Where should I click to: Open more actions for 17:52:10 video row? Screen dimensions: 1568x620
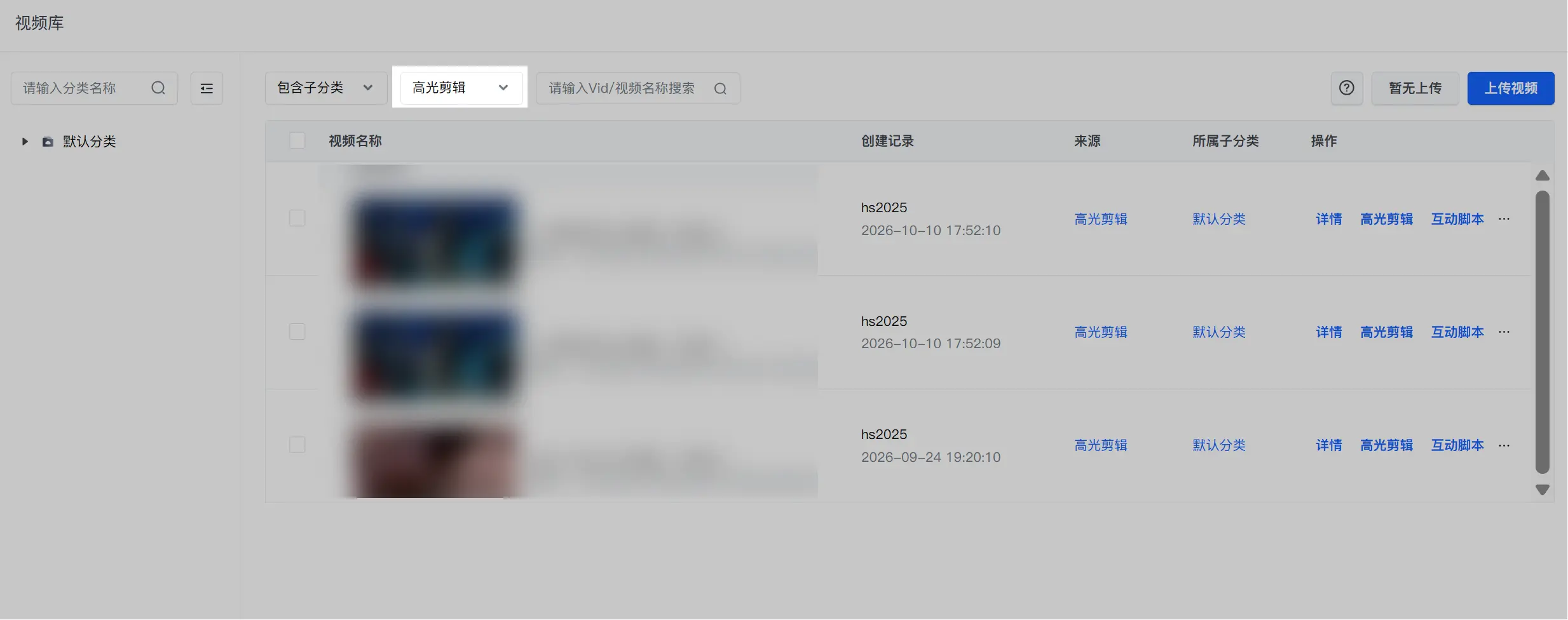1504,219
